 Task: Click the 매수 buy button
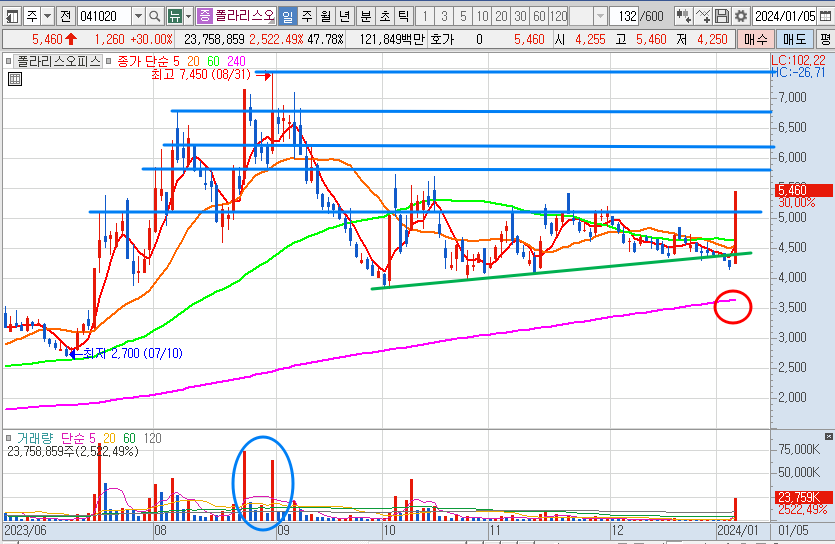click(756, 39)
